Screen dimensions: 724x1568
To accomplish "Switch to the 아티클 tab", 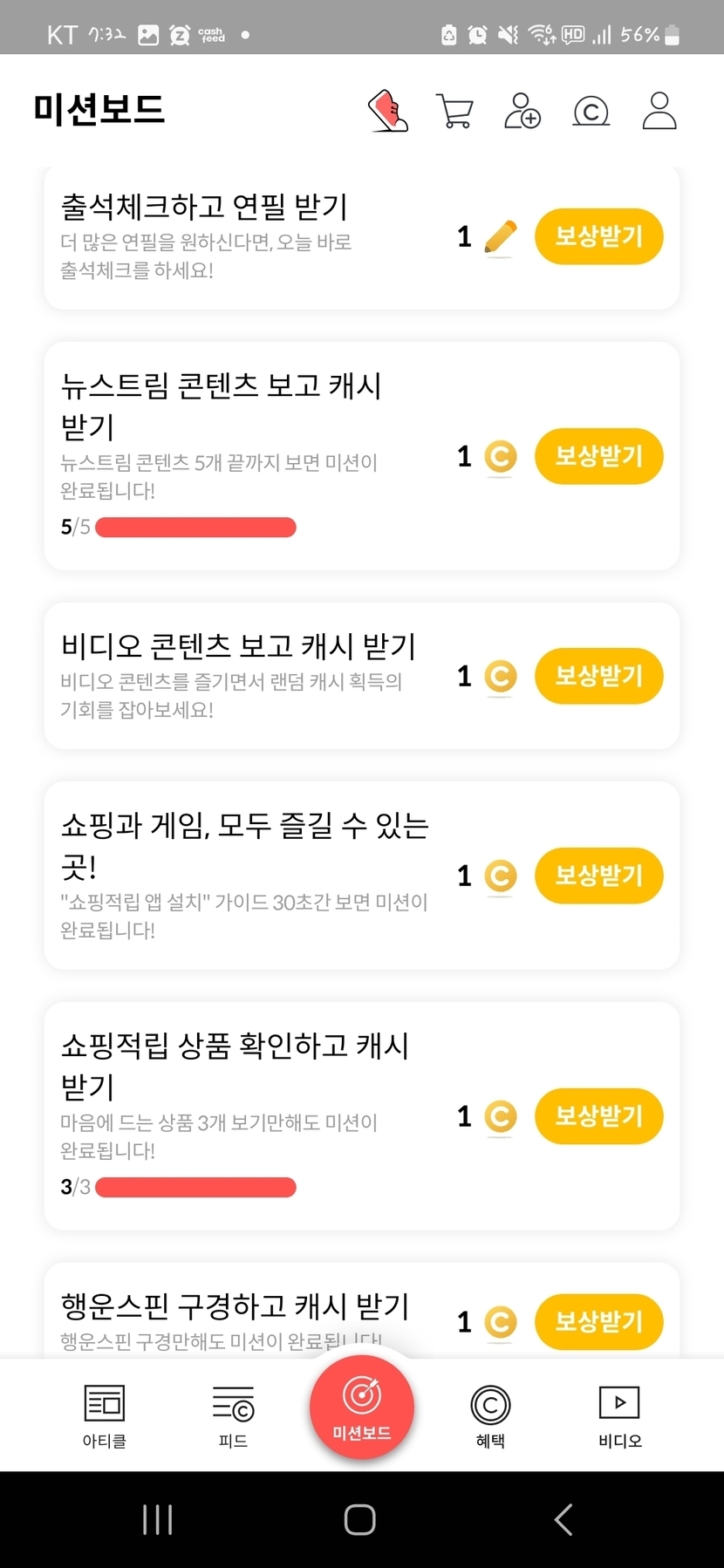I will (x=104, y=1415).
